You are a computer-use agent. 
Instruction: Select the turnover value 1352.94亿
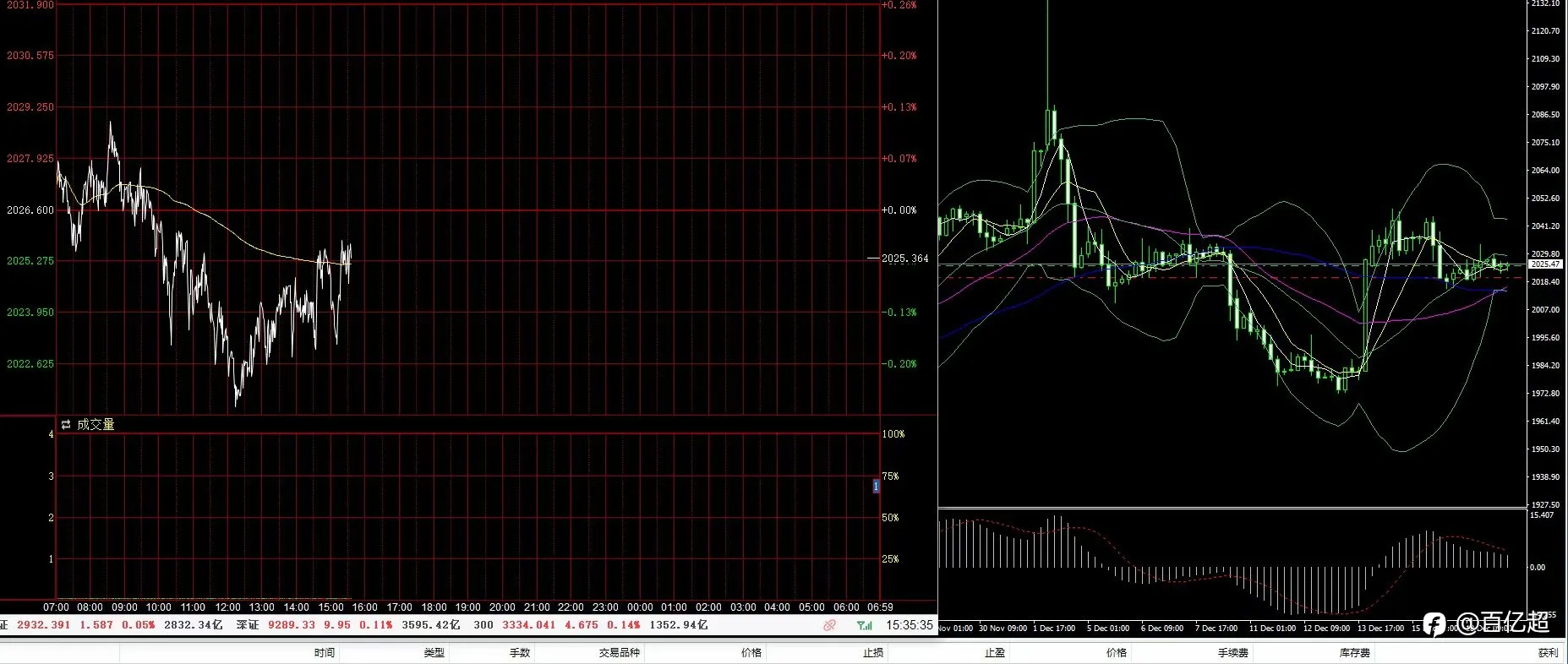click(679, 625)
